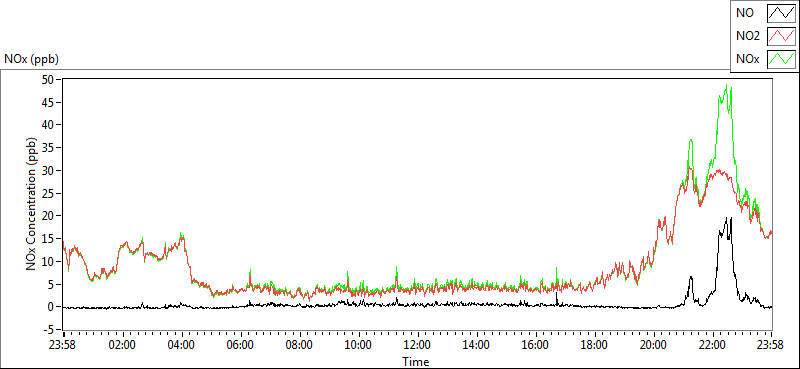Click the 18:00 time axis marker

[x=594, y=344]
